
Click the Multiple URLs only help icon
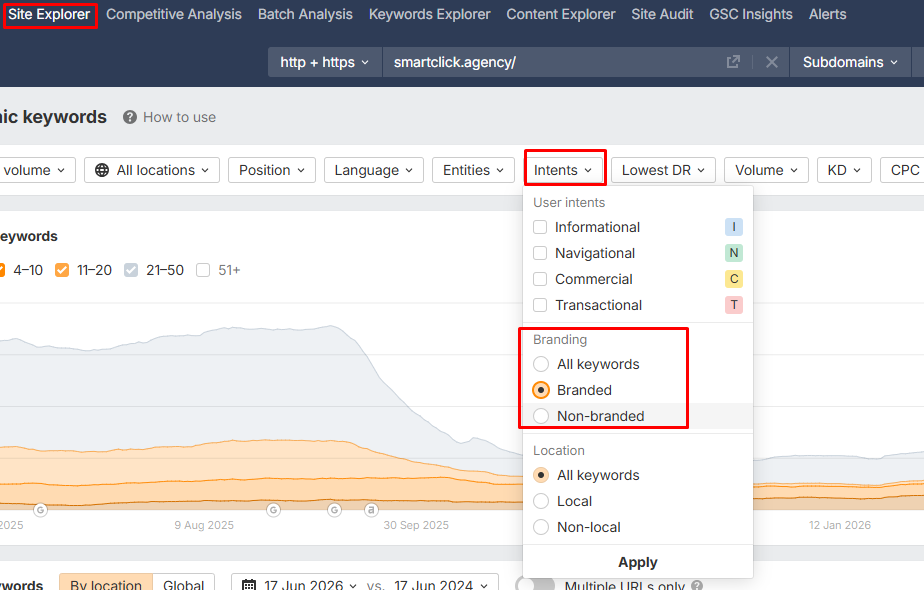697,585
